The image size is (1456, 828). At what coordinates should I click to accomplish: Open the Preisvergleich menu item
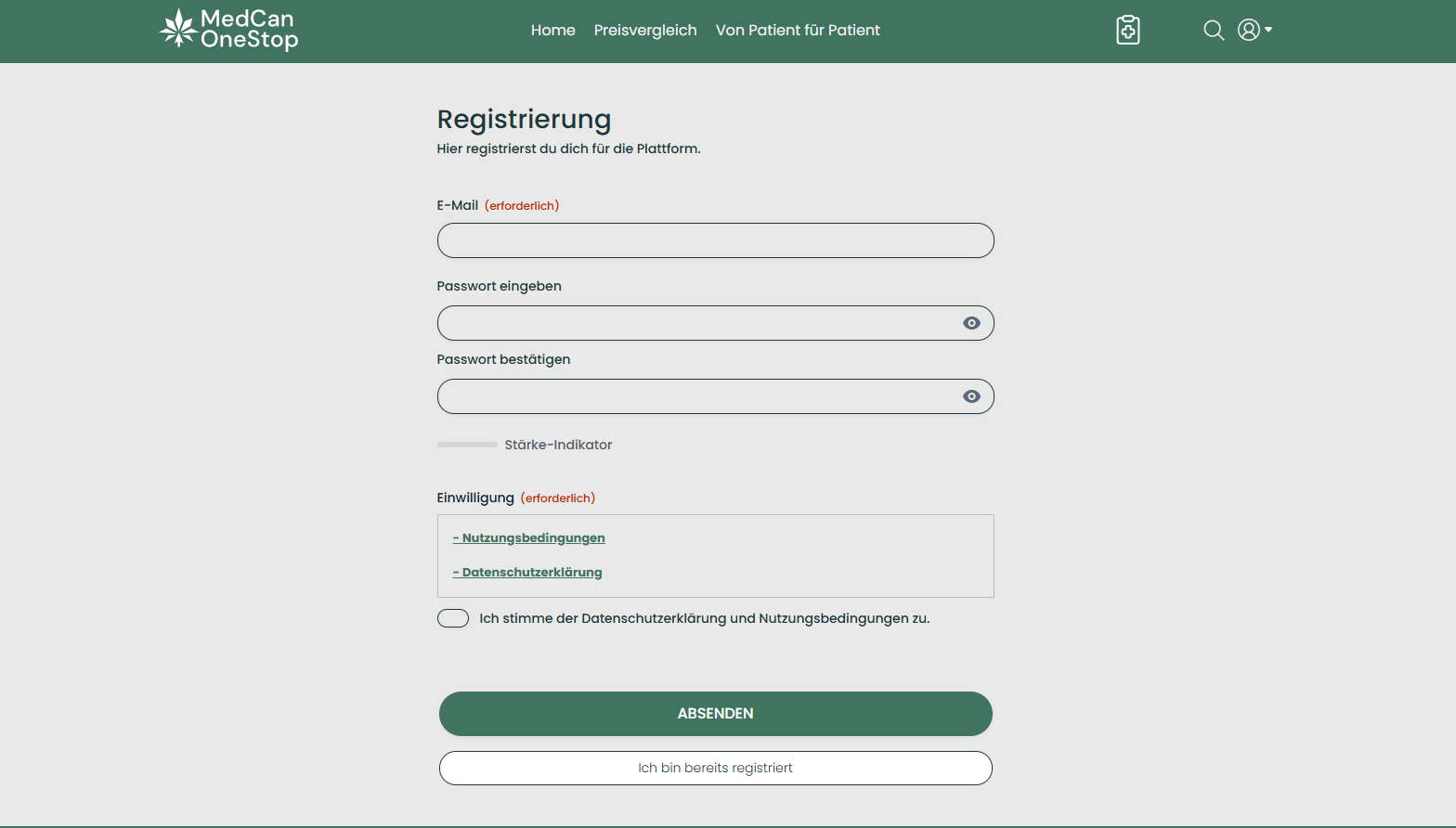pos(645,30)
